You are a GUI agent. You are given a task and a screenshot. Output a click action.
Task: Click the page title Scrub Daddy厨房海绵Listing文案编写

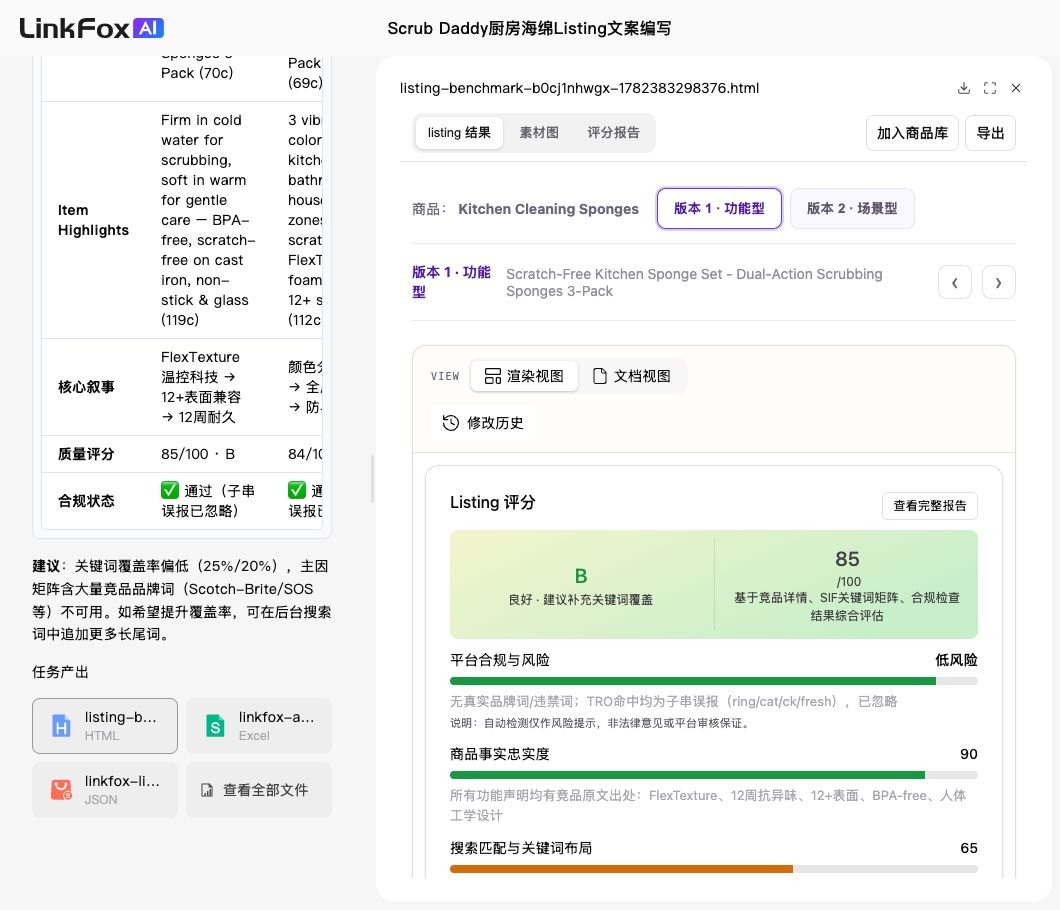point(529,28)
